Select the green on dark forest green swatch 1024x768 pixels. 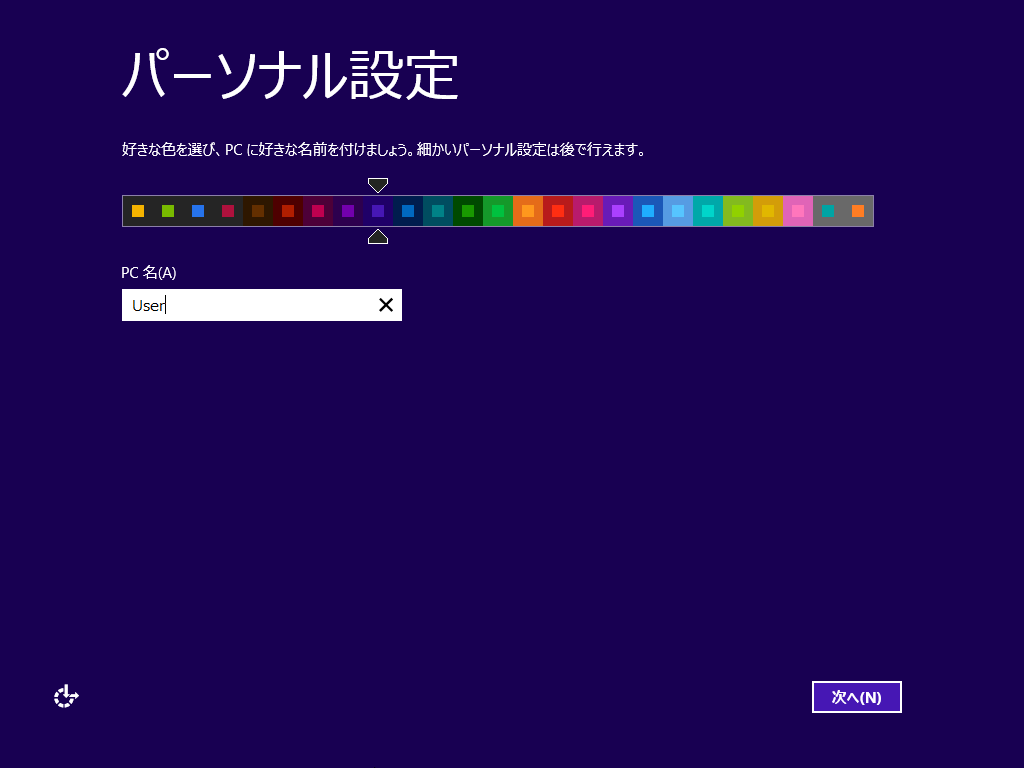[468, 211]
